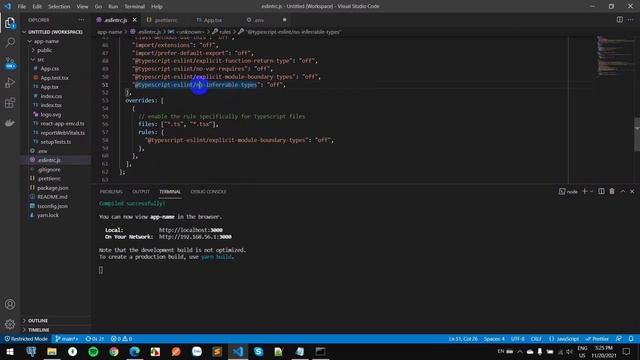This screenshot has height=360, width=640.
Task: Click the main branch indicator in the status bar
Action: point(67,339)
